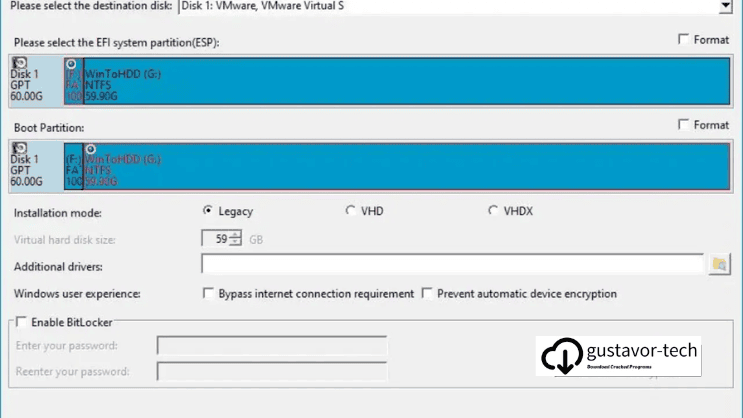Click the Enter your password field
The image size is (743, 418).
point(272,345)
